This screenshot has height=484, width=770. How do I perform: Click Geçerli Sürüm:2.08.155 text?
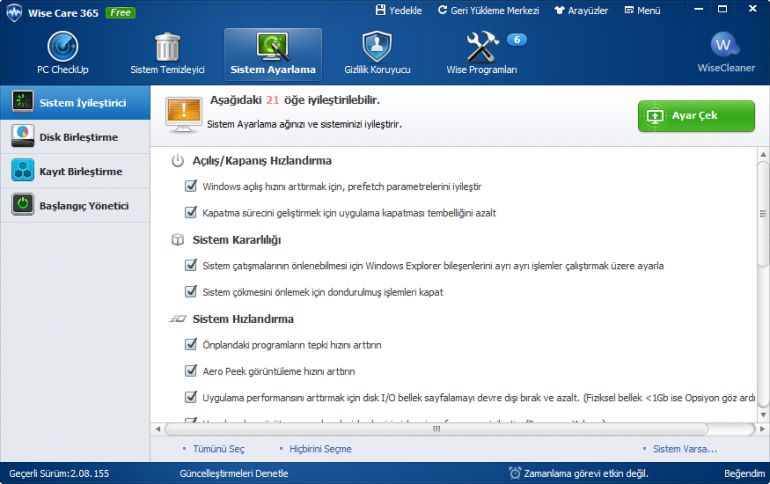click(59, 473)
